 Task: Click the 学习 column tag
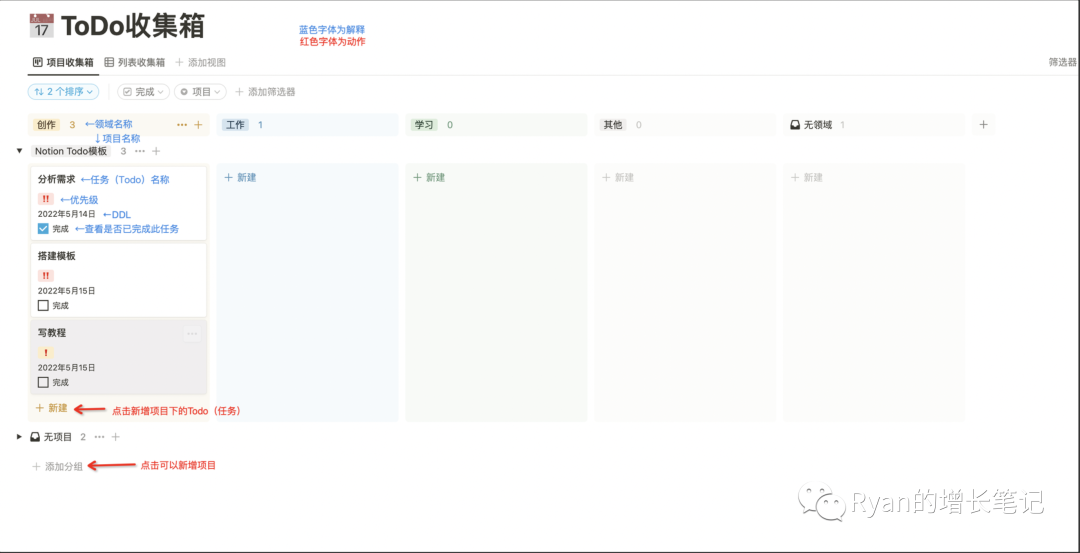click(x=424, y=125)
